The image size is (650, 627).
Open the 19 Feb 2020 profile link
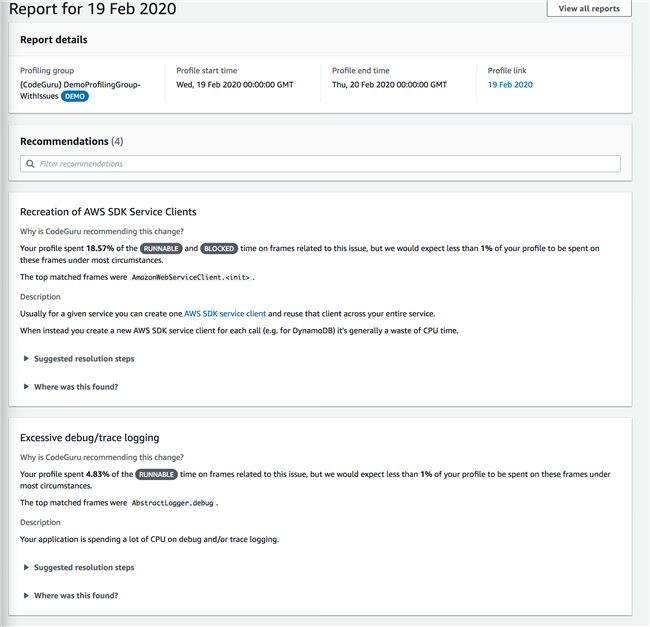510,85
